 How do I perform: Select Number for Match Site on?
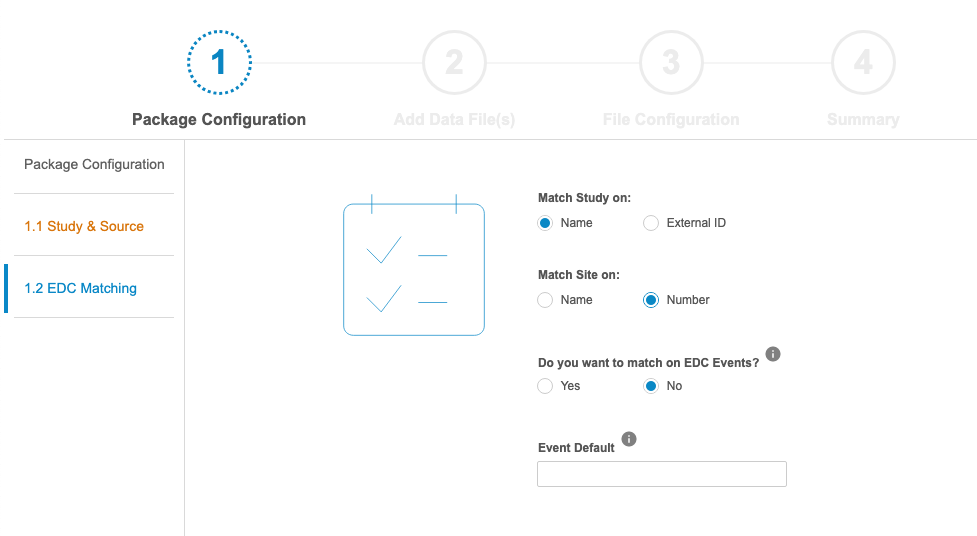(651, 300)
